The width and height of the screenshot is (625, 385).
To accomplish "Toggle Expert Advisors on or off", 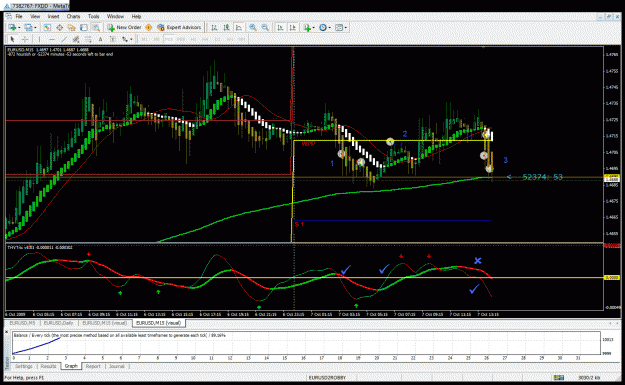I will pos(179,28).
